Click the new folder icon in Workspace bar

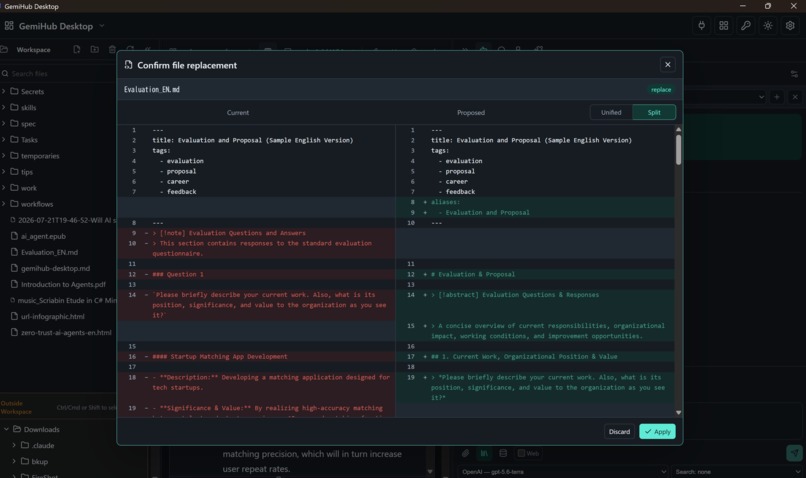pos(95,49)
